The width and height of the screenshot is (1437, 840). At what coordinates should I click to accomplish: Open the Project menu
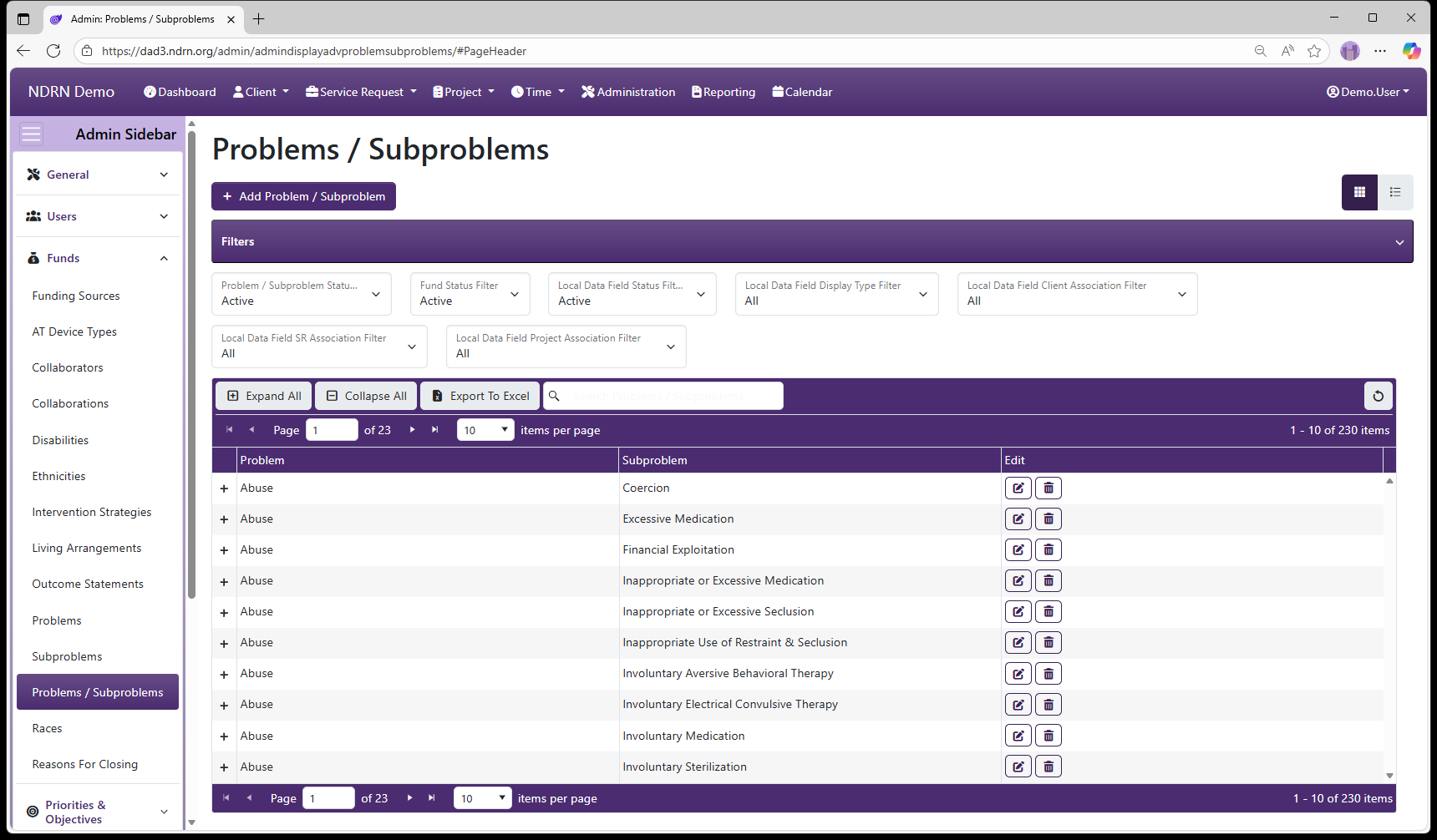(x=464, y=92)
